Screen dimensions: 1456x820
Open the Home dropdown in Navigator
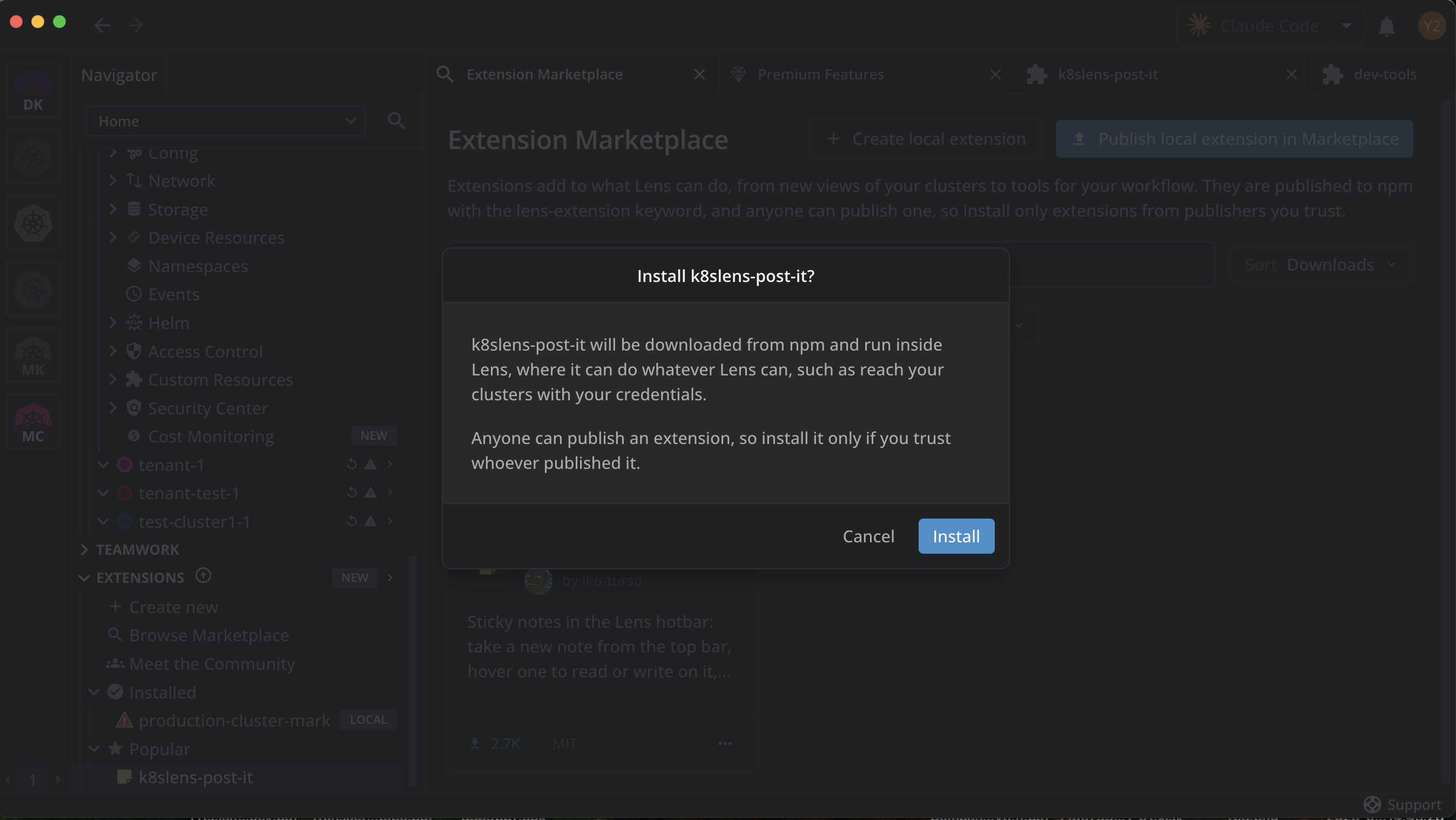tap(226, 121)
